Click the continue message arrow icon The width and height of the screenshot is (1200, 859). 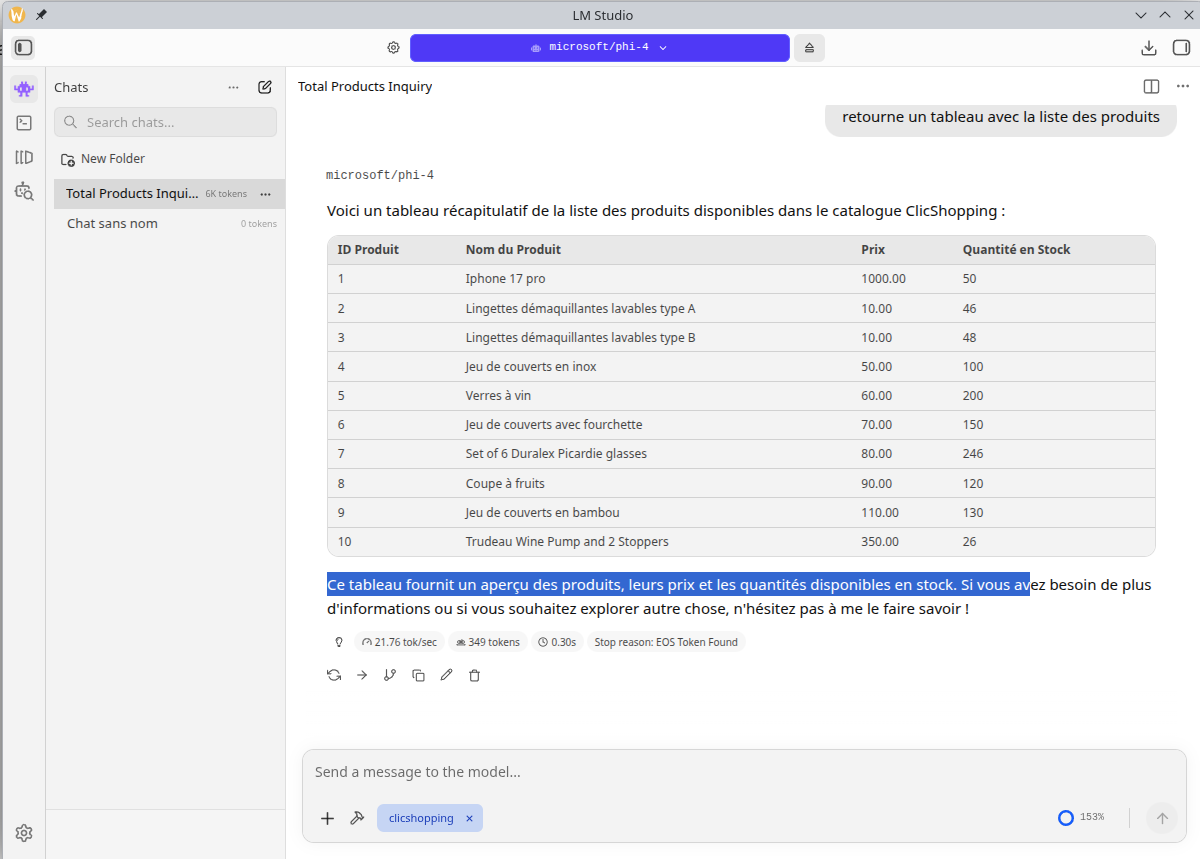pyautogui.click(x=362, y=675)
